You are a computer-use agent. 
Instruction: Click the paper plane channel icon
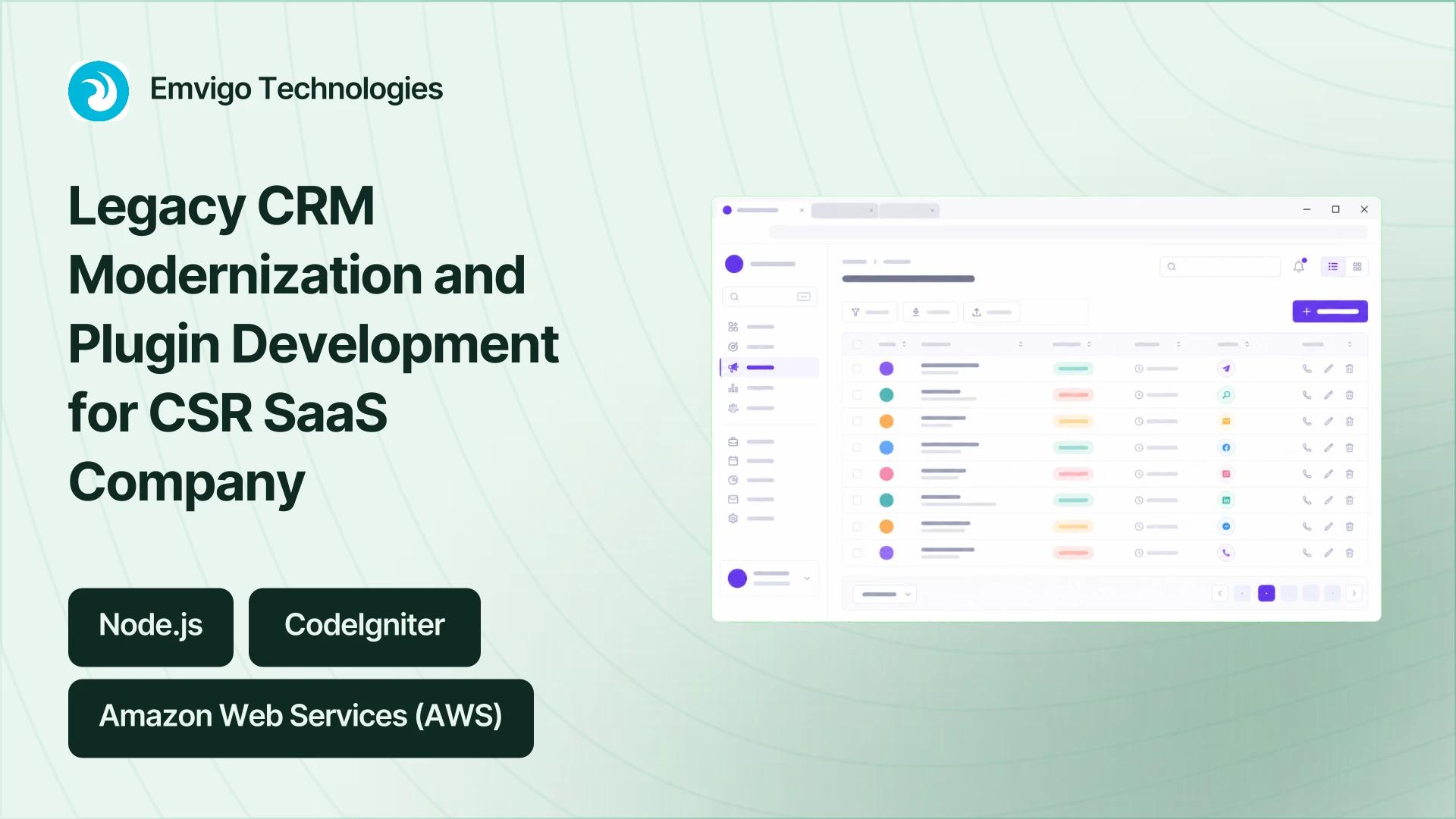point(1226,369)
